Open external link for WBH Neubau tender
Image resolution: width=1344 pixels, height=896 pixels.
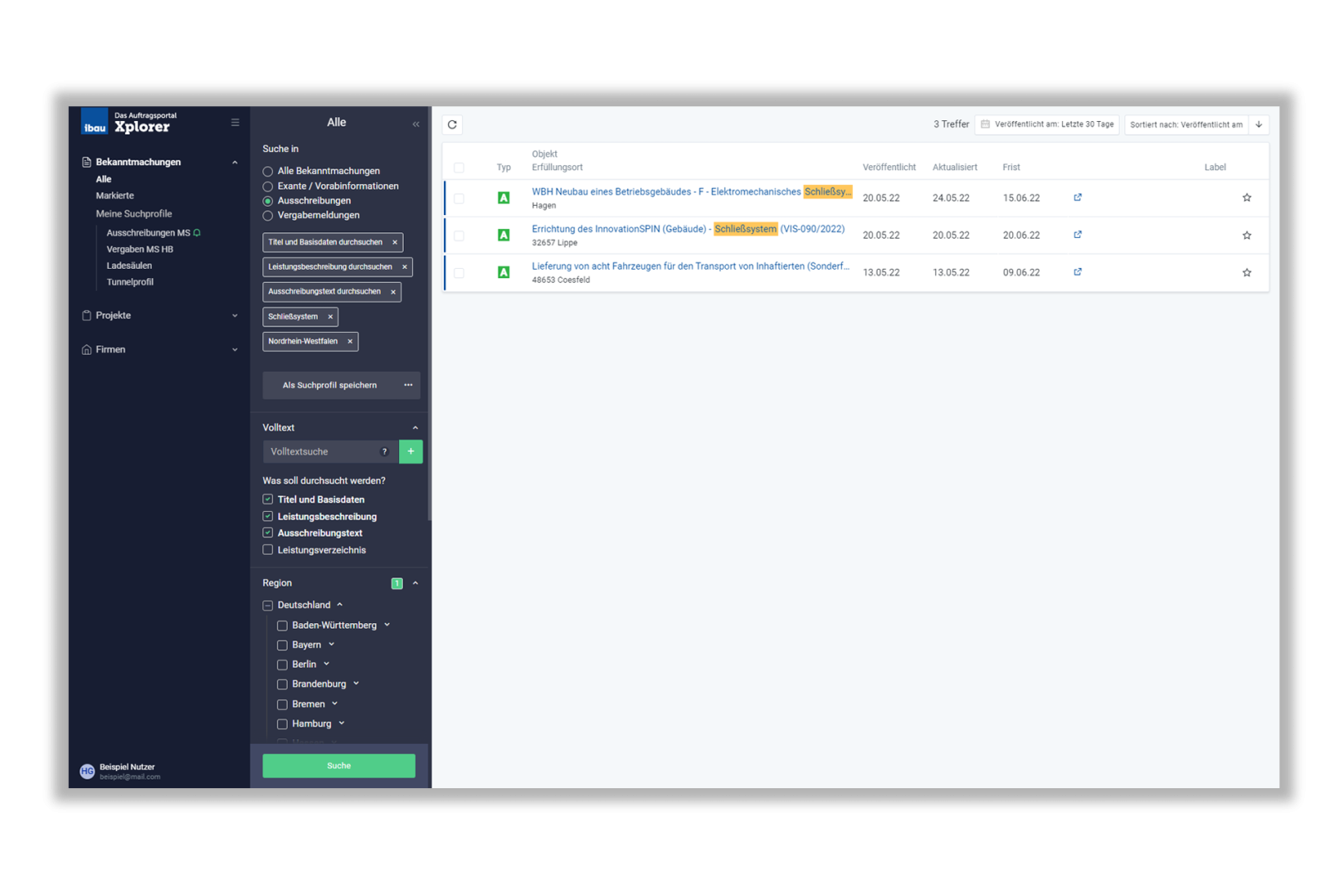click(1077, 197)
